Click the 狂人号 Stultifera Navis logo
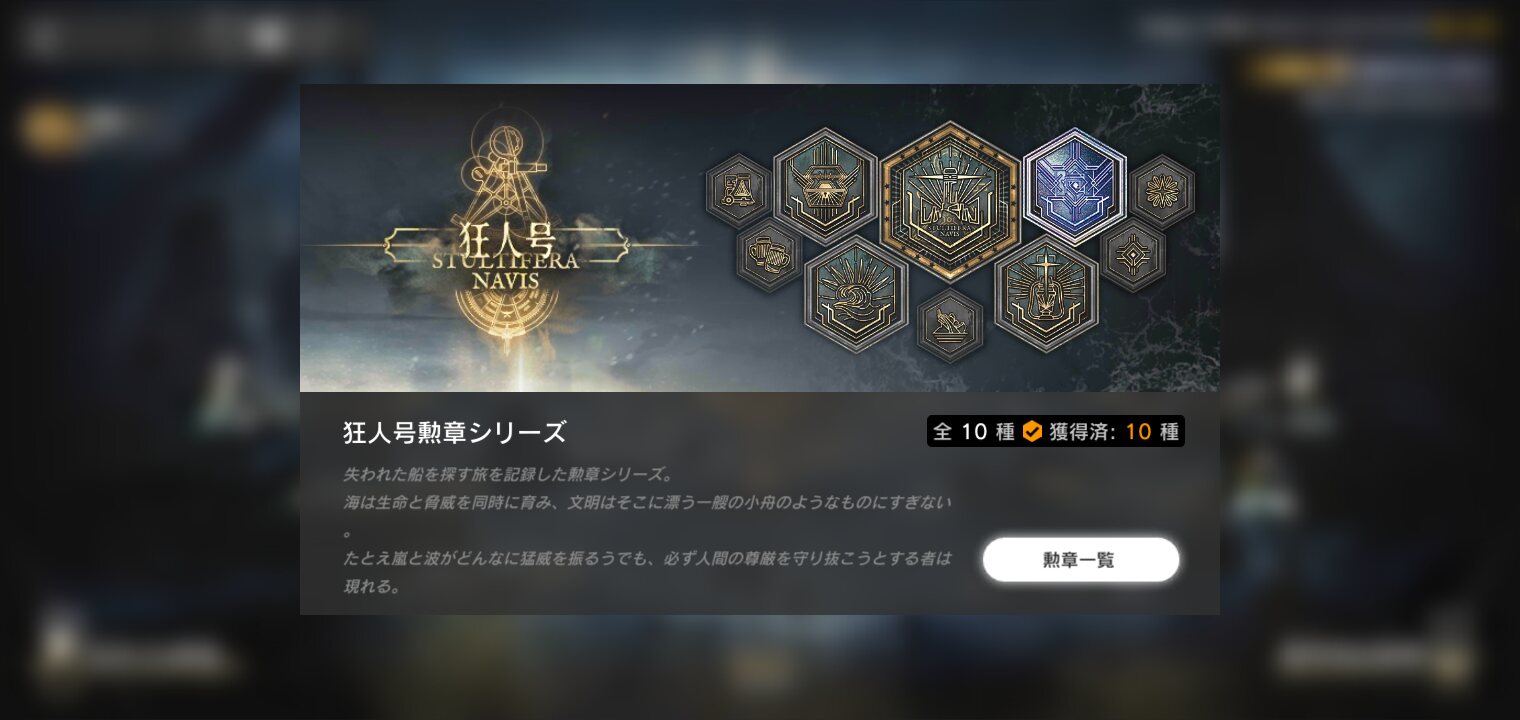The image size is (1520, 720). click(505, 256)
